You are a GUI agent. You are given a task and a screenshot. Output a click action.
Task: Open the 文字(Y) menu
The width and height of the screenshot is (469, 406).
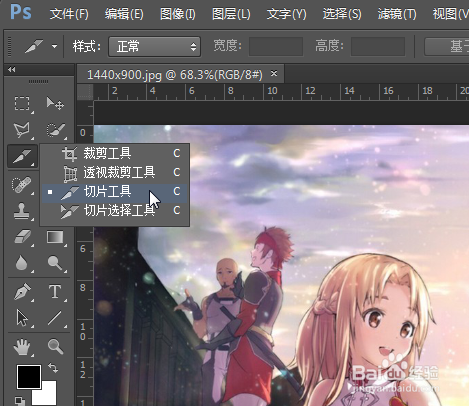tap(286, 14)
